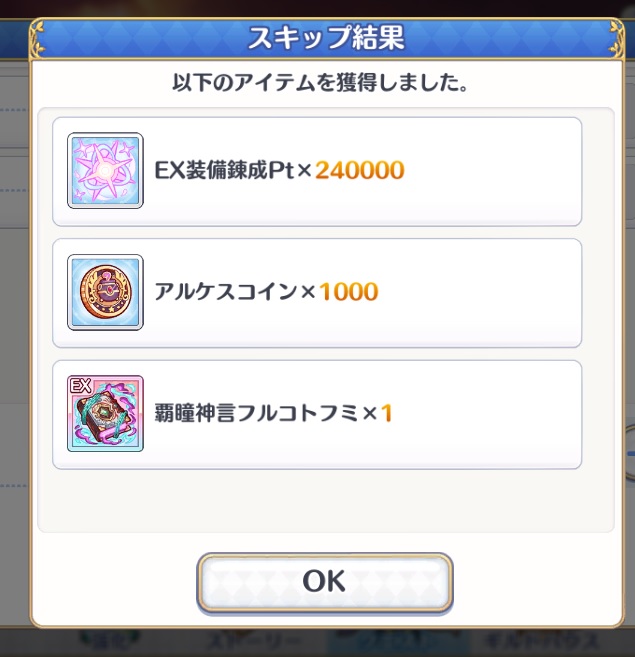Select the 覇瞳神言フルコトフミ item name text
The image size is (635, 657).
coord(257,413)
